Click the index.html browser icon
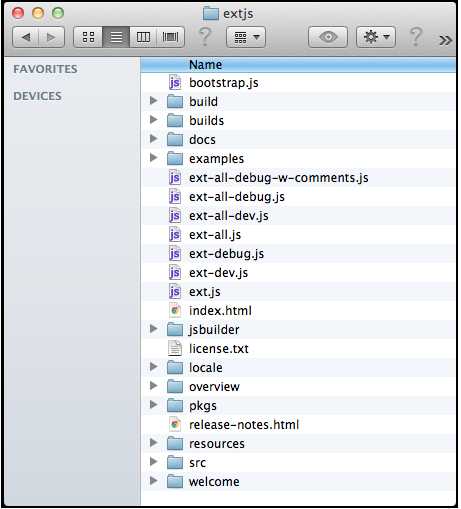 (175, 311)
